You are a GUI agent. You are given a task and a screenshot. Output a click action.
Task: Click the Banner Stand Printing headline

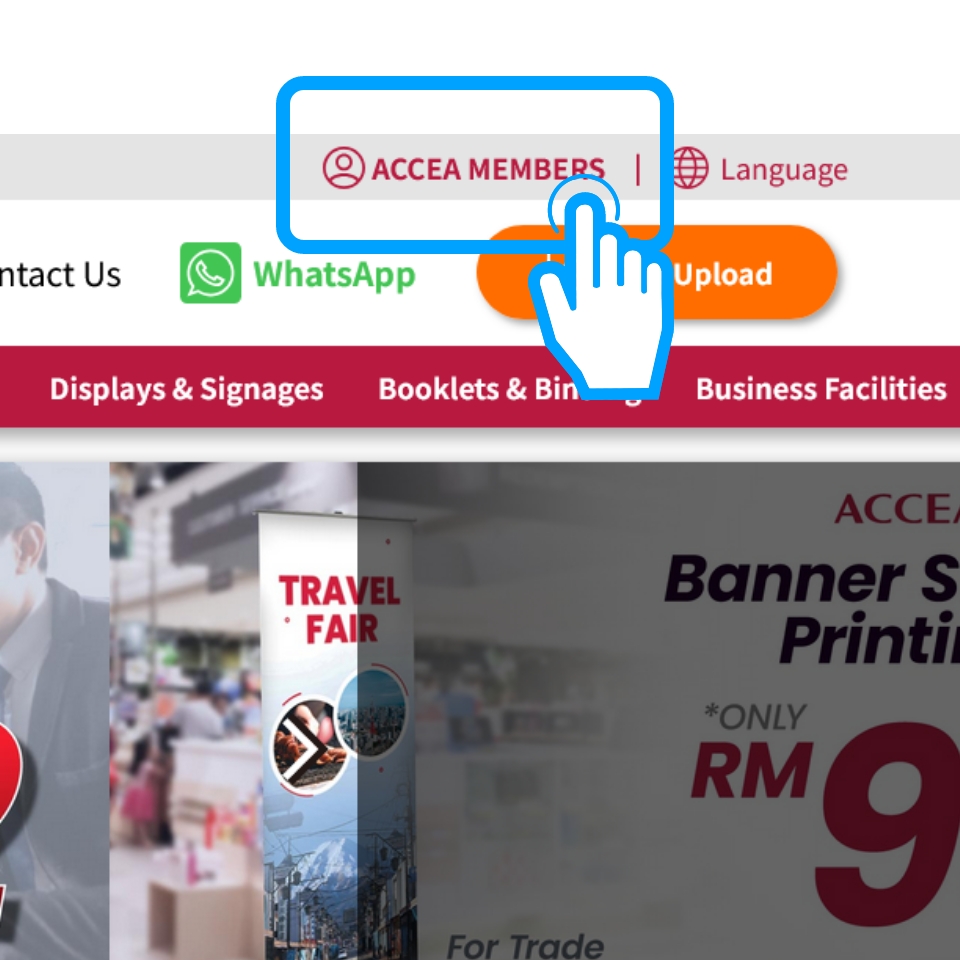(x=812, y=609)
